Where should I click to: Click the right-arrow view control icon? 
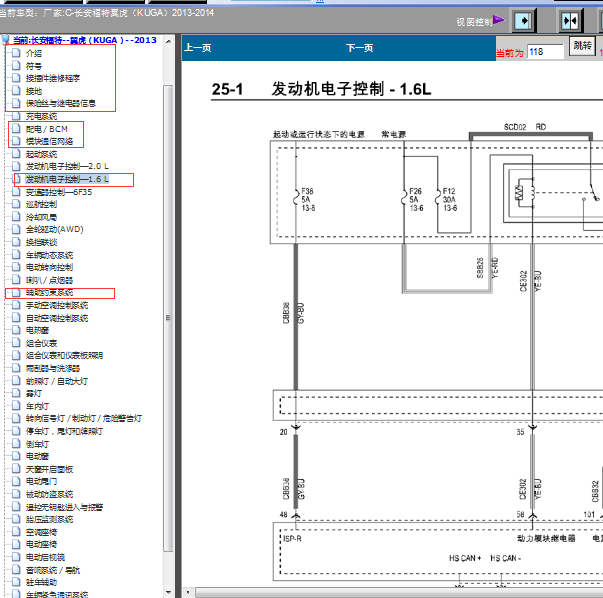point(523,20)
